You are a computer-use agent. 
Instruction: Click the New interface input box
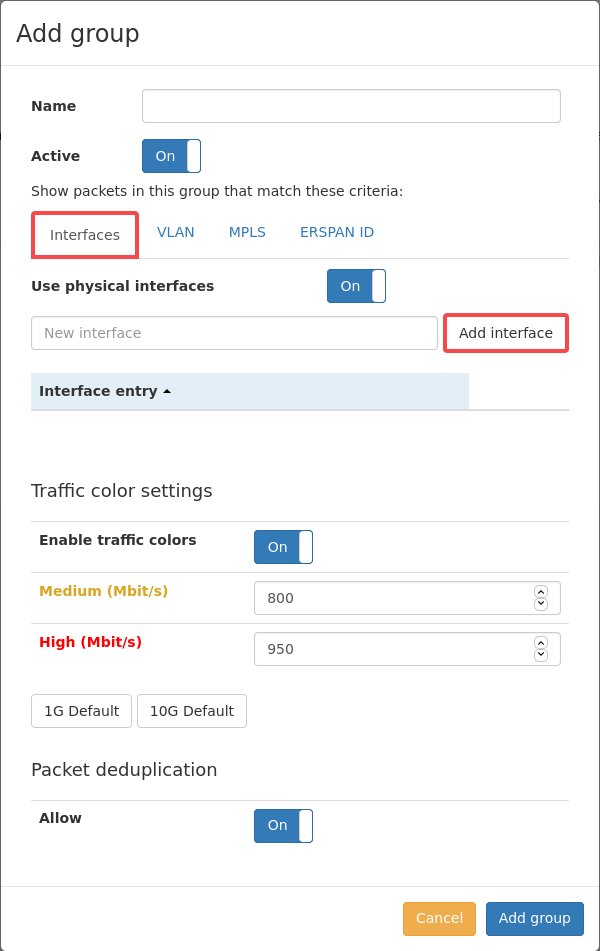coord(234,333)
